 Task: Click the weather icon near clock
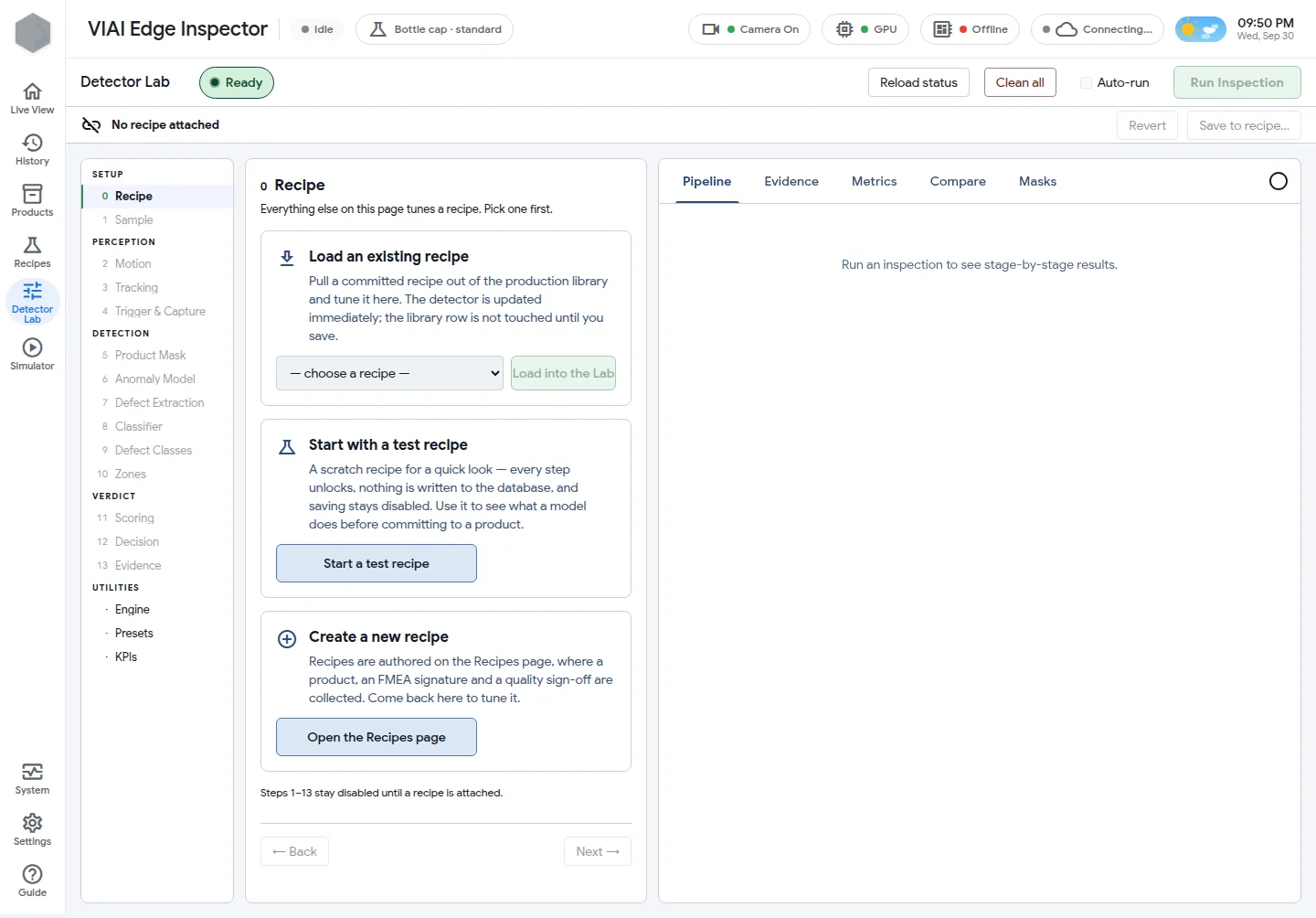pyautogui.click(x=1200, y=29)
